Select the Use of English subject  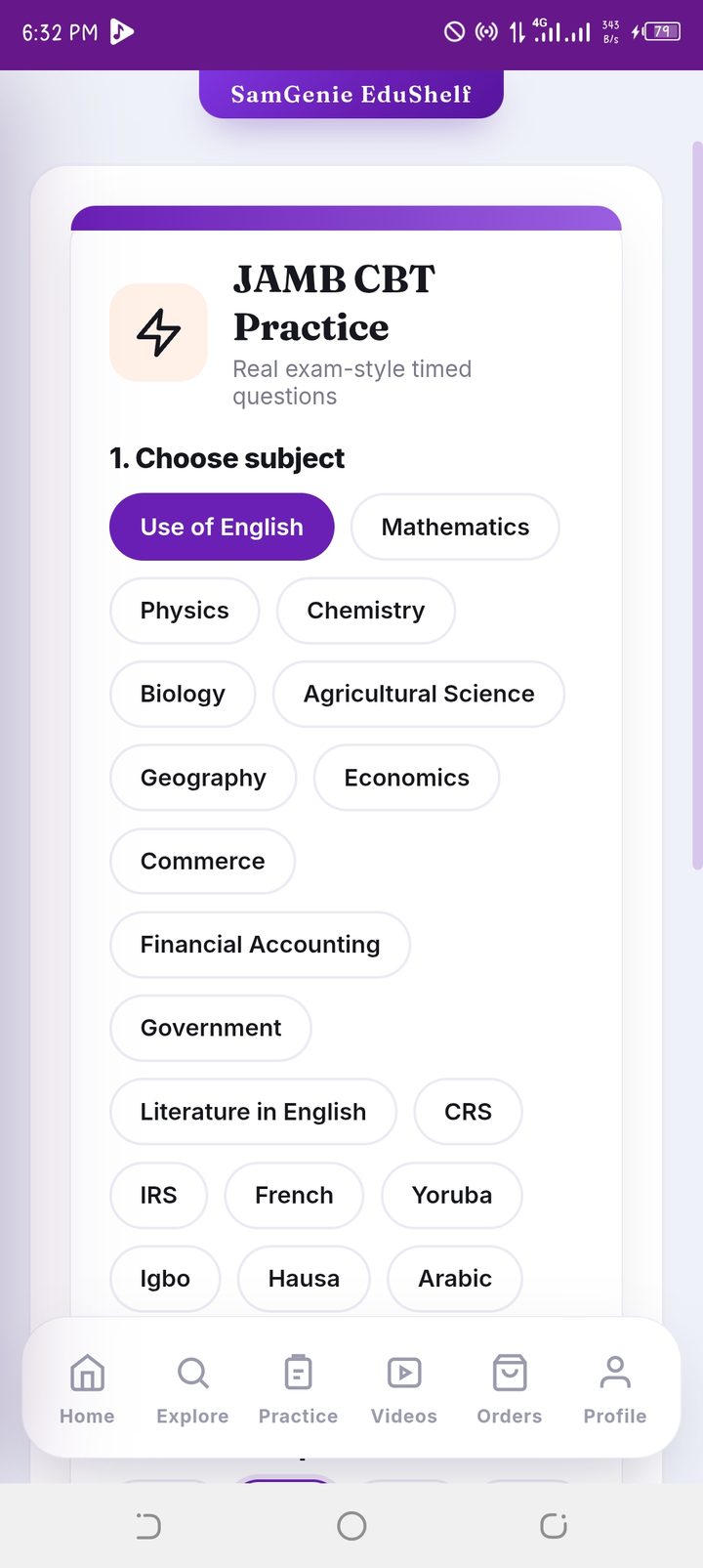coord(222,527)
